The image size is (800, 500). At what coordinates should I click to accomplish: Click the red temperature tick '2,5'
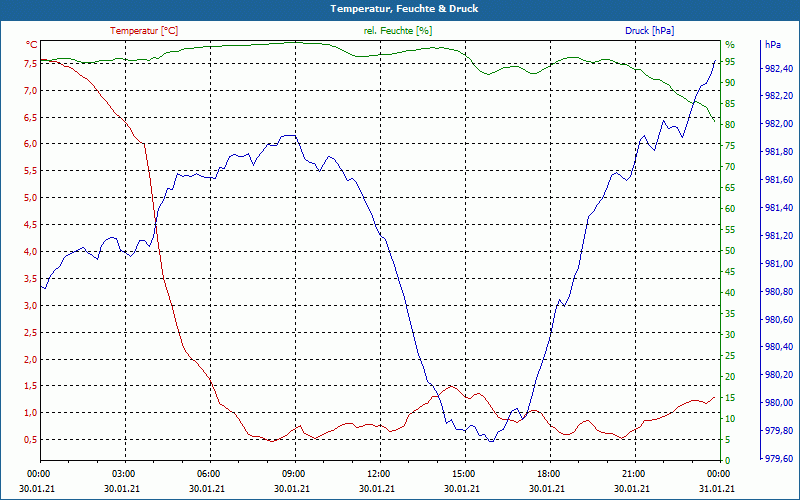[31, 332]
